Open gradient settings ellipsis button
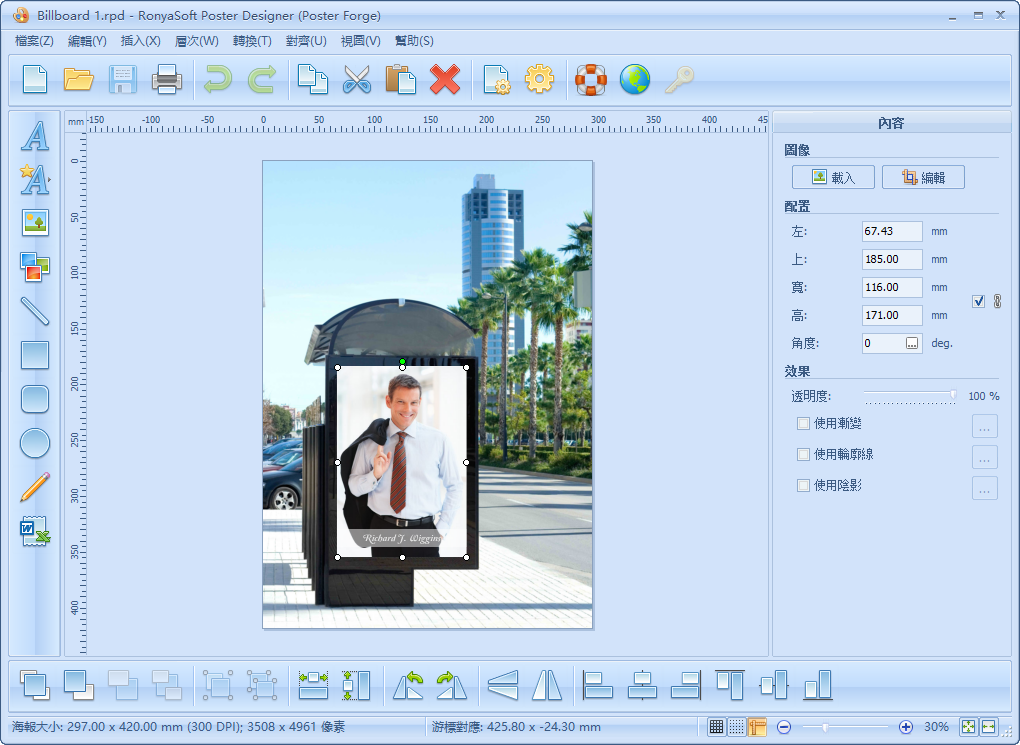The width and height of the screenshot is (1020, 745). pyautogui.click(x=985, y=426)
